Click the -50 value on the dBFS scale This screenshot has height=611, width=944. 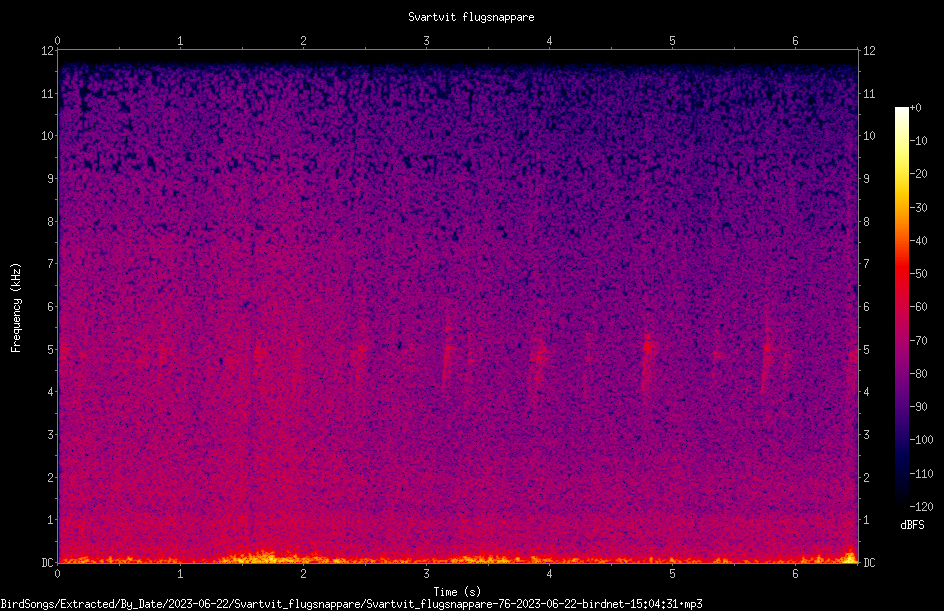(x=918, y=273)
